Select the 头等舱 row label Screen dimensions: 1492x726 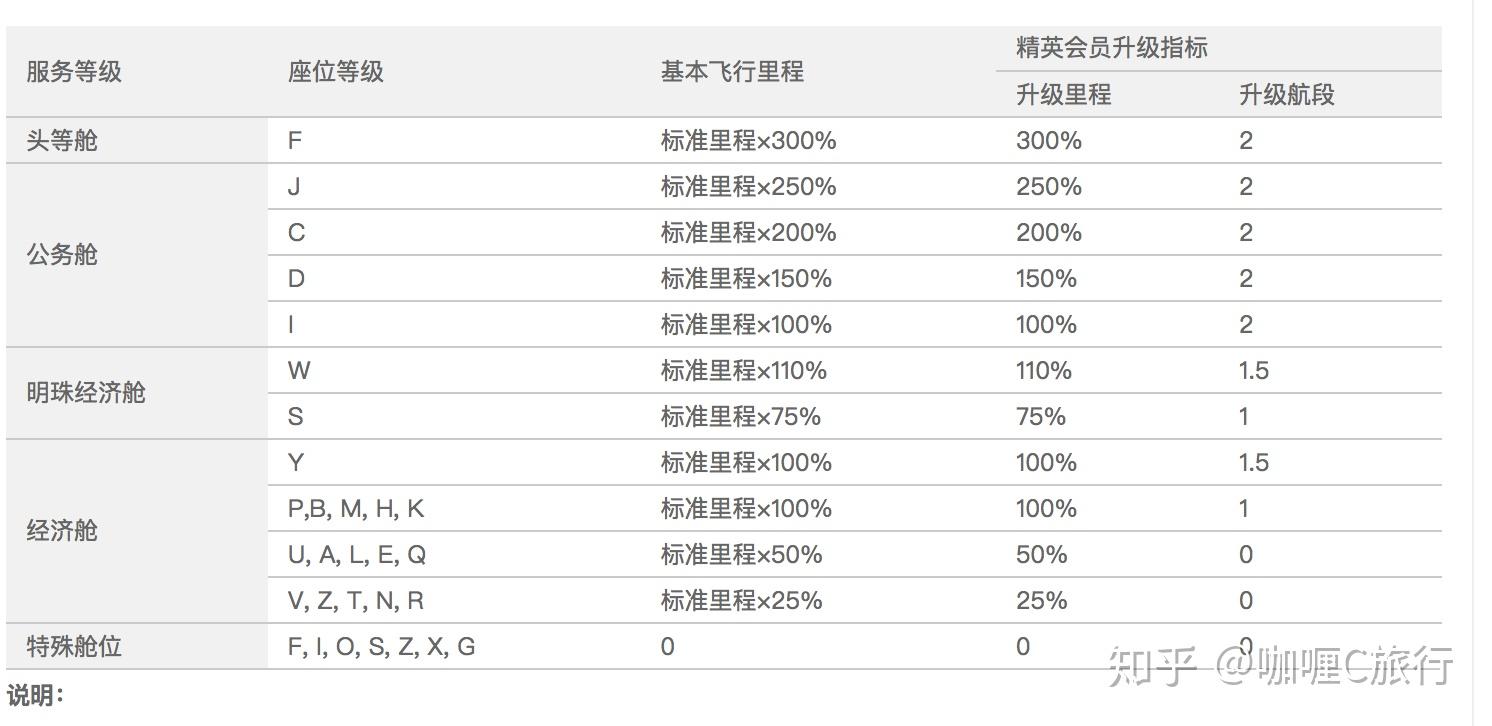62,141
